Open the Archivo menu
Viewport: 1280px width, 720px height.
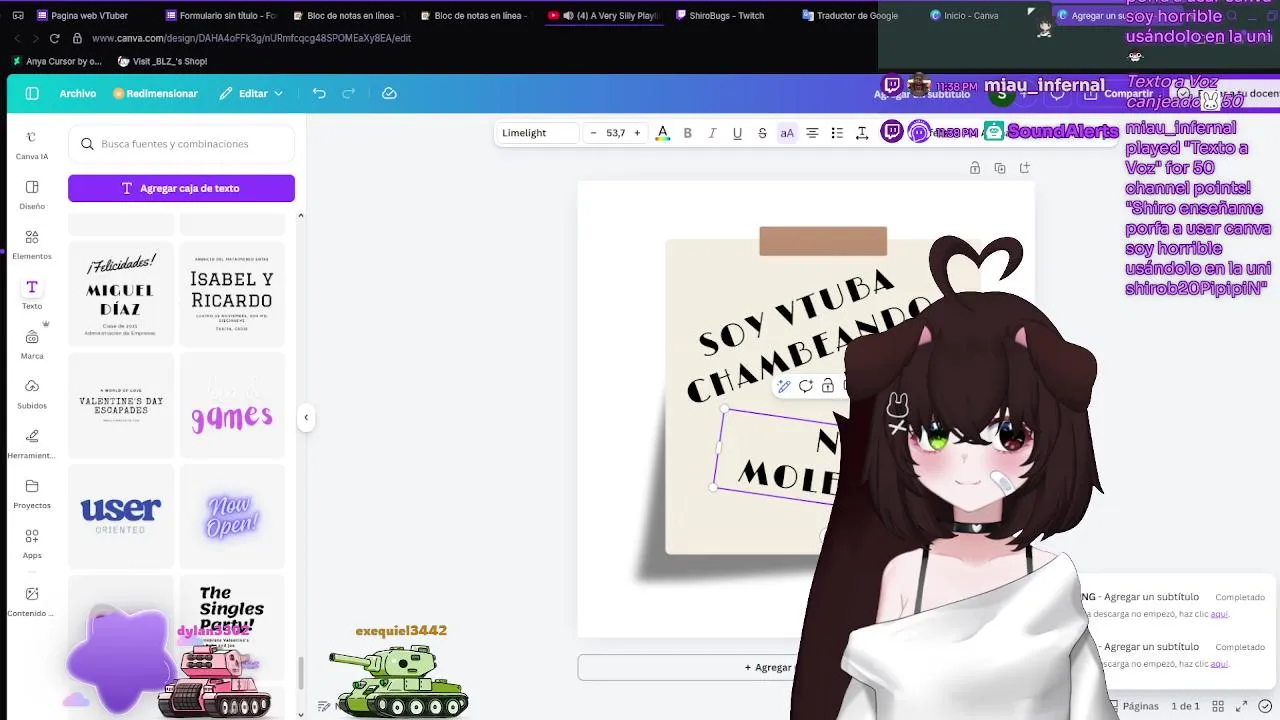click(78, 93)
